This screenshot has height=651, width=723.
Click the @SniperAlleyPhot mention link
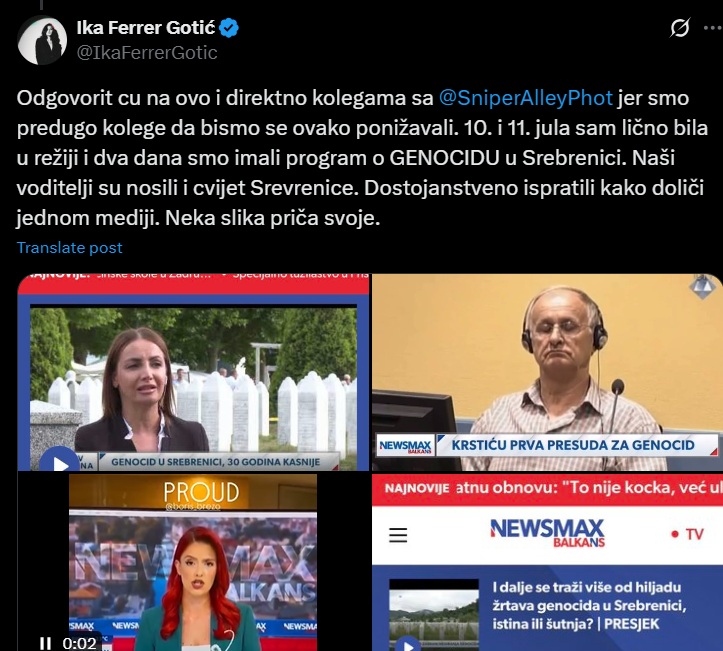(x=525, y=98)
